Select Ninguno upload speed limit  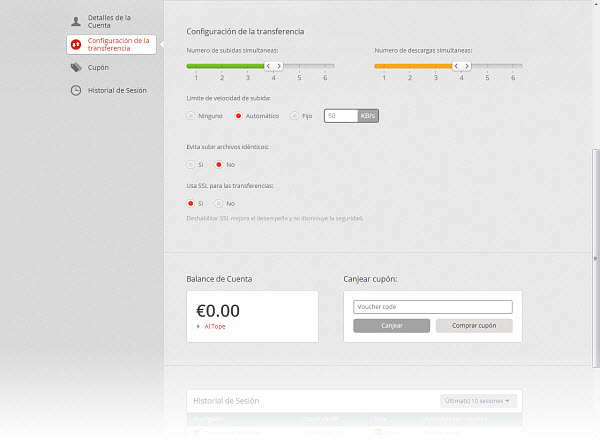[191, 116]
